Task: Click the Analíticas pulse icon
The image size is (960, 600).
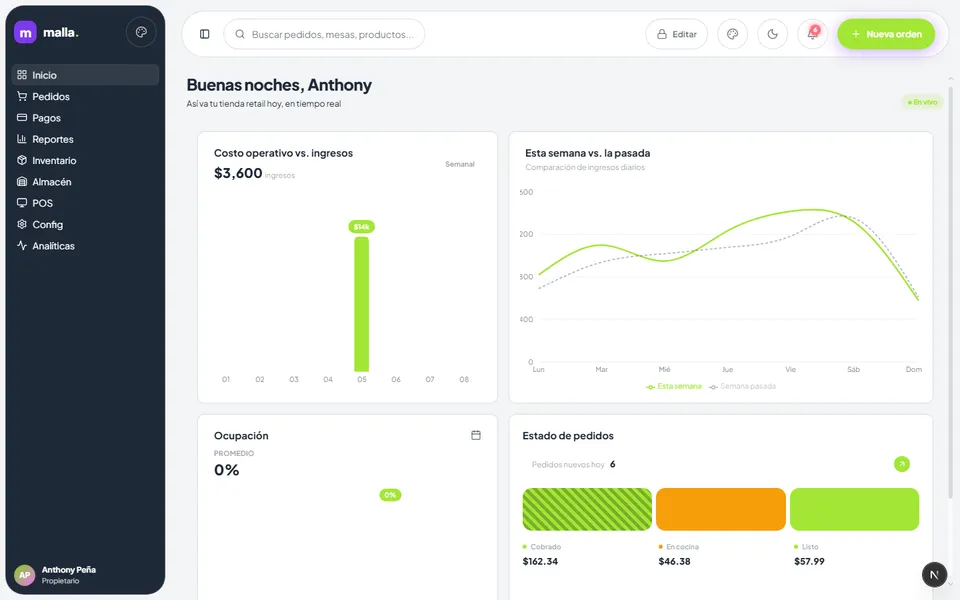Action: [22, 246]
